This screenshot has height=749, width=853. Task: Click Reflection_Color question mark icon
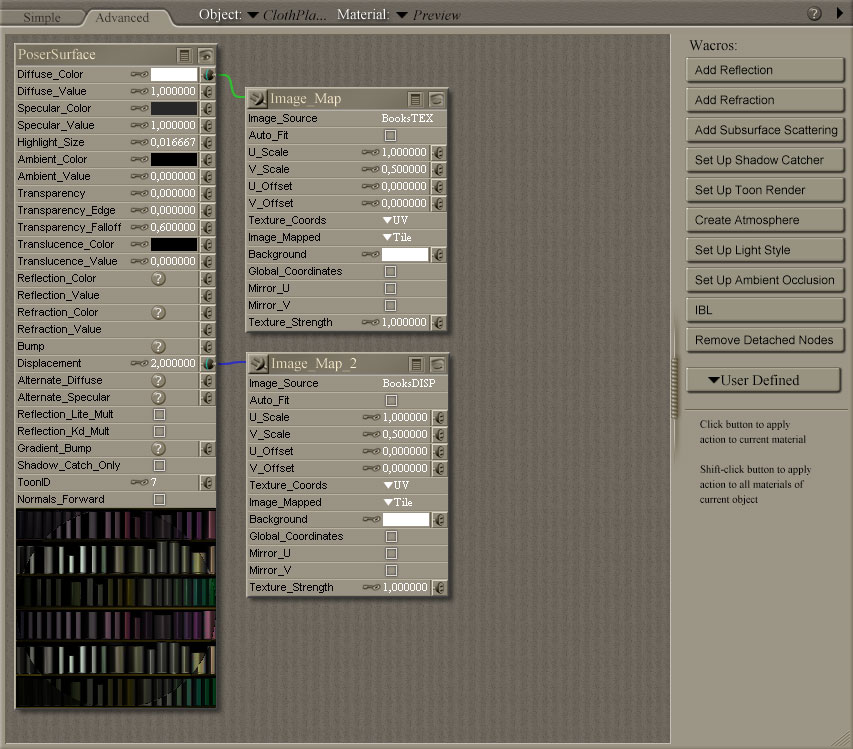158,278
